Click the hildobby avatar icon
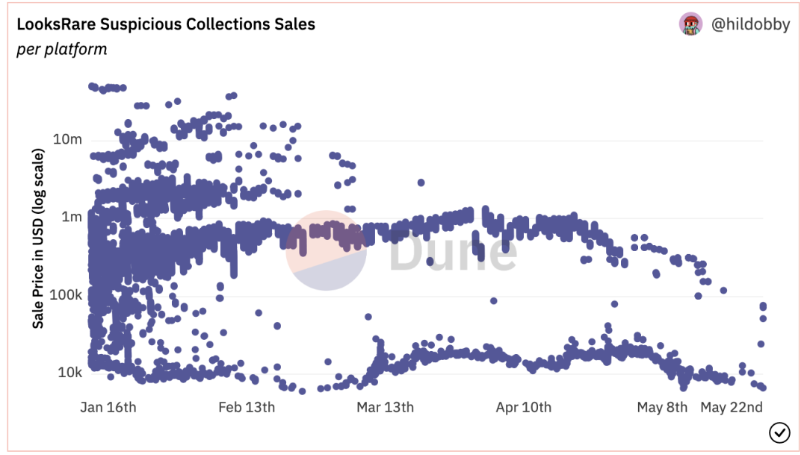This screenshot has height=455, width=800. (x=691, y=24)
